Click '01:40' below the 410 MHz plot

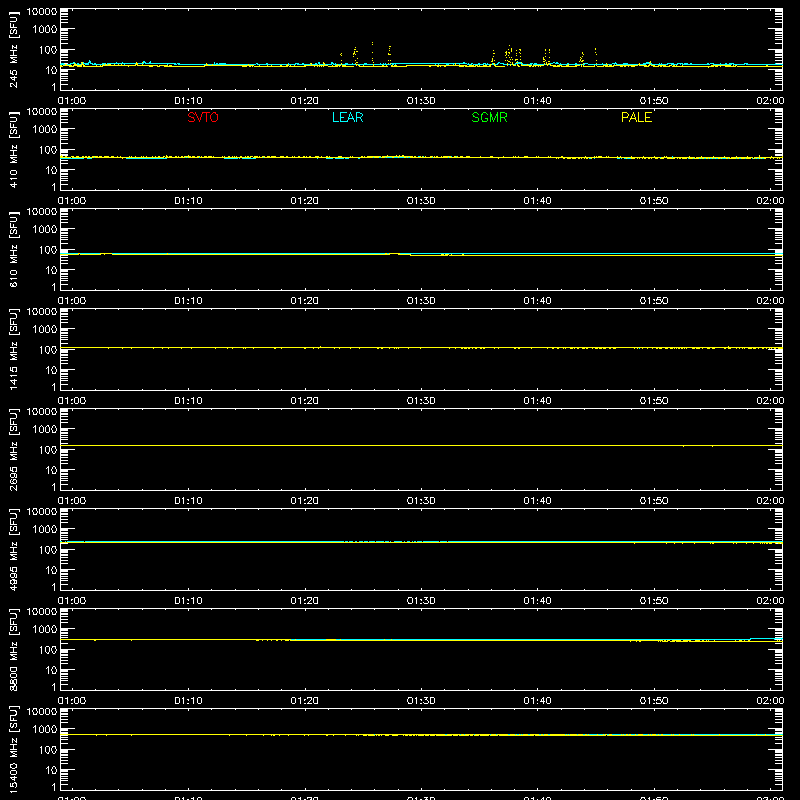[537, 201]
